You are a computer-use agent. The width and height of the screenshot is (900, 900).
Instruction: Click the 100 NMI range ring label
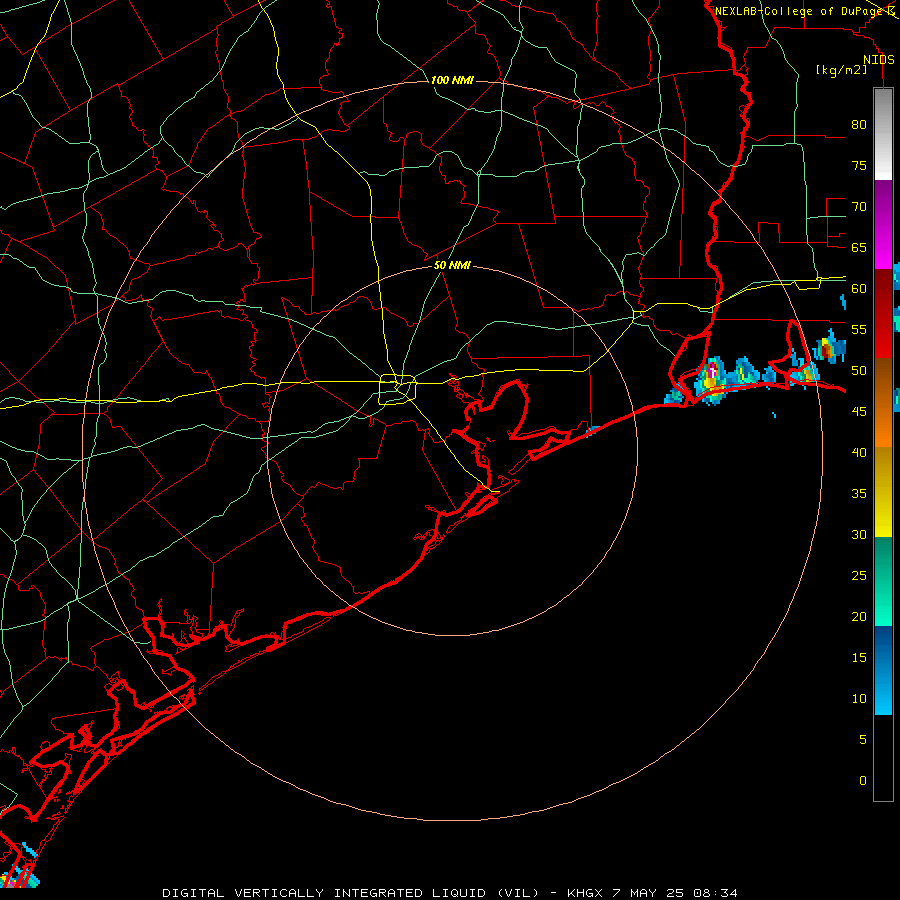pyautogui.click(x=452, y=80)
